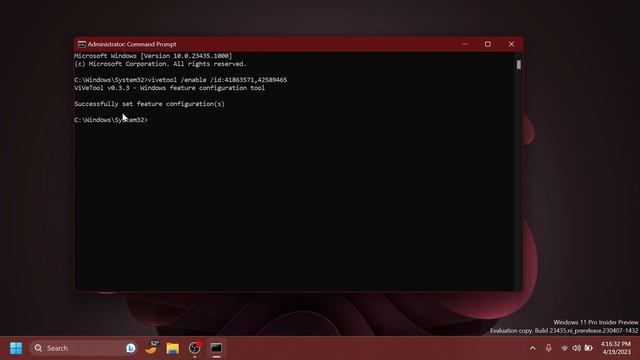Click the 'Successfully set feature configuration(s)' line
Viewport: 640px width, 360px height.
pos(149,104)
